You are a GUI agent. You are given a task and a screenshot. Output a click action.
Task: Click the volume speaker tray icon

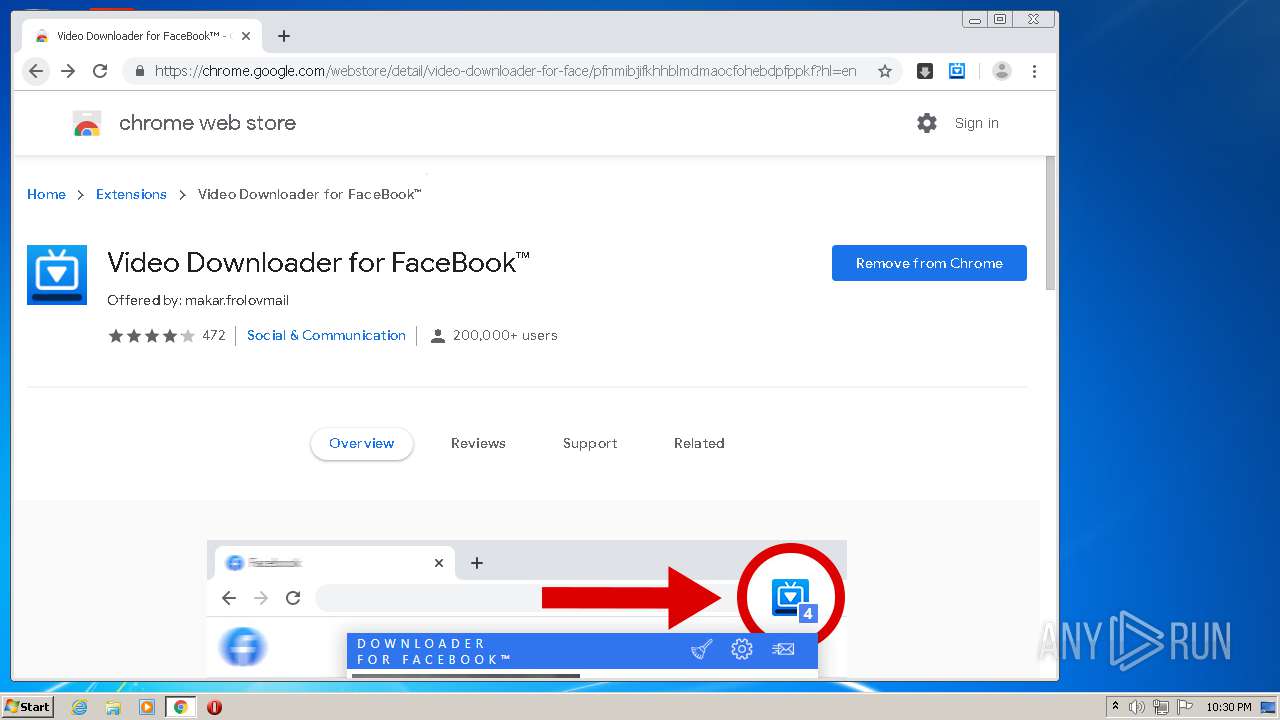[1137, 707]
